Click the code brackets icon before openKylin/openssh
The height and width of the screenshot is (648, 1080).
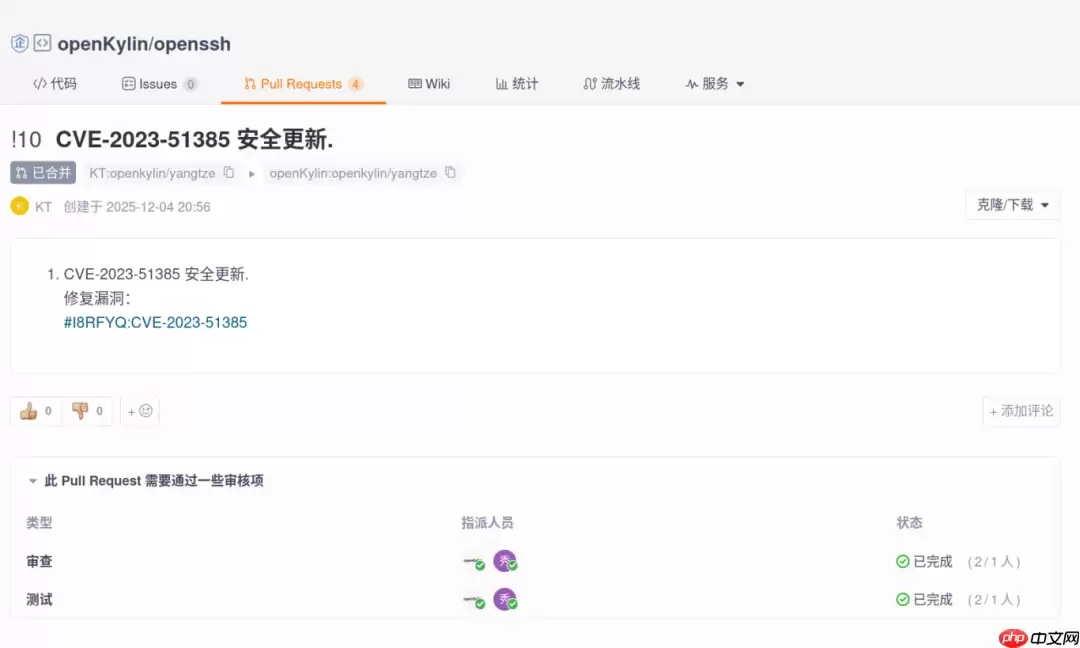[44, 44]
